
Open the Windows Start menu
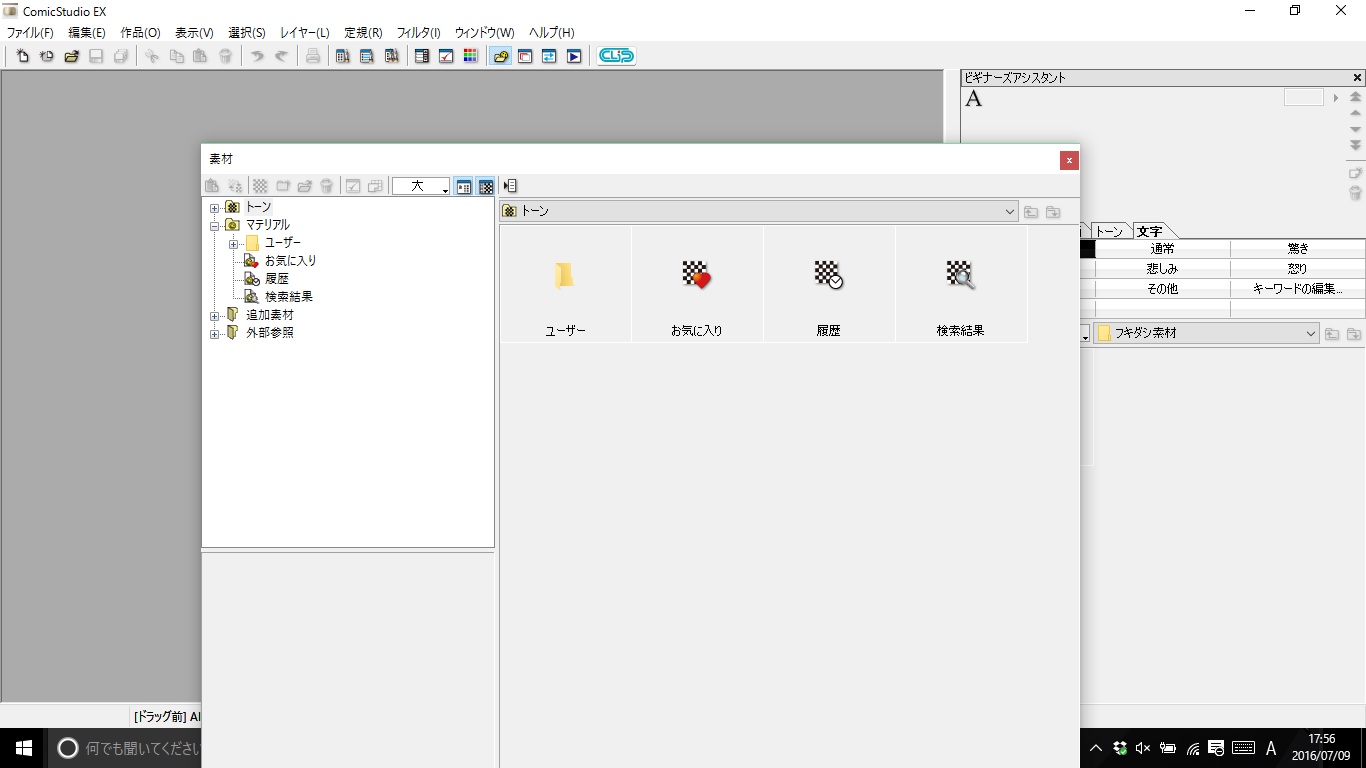tap(24, 748)
